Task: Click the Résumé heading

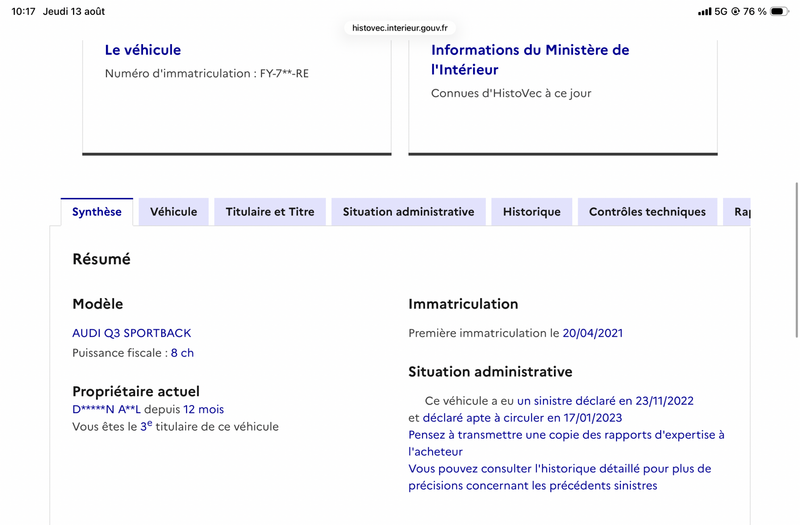Action: (x=102, y=259)
